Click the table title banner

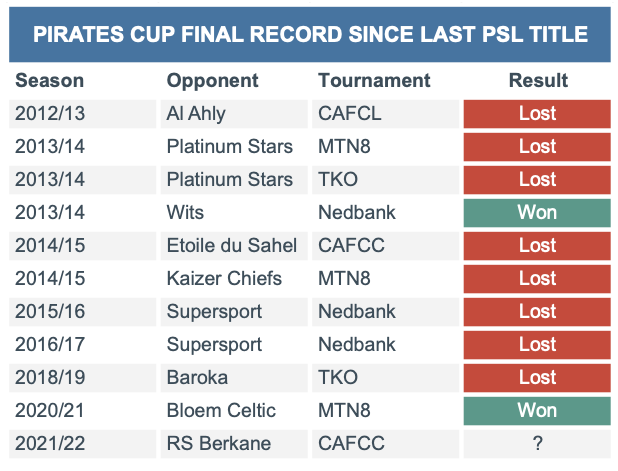tap(310, 34)
